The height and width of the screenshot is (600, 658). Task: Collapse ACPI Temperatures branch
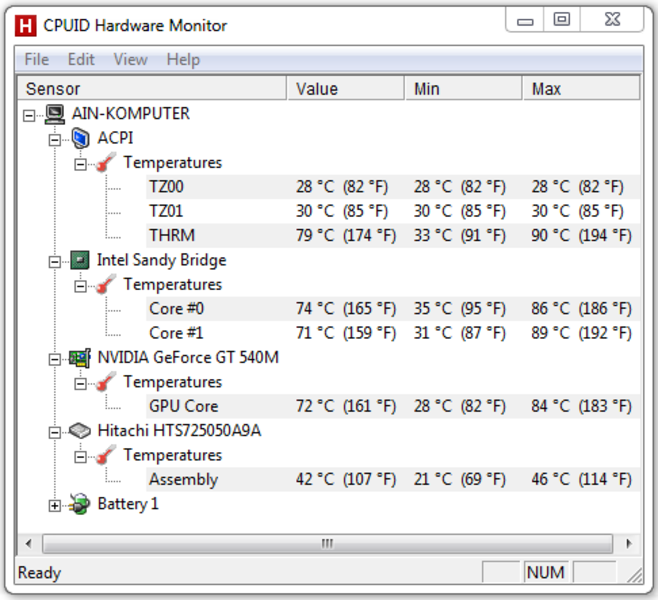tap(80, 164)
